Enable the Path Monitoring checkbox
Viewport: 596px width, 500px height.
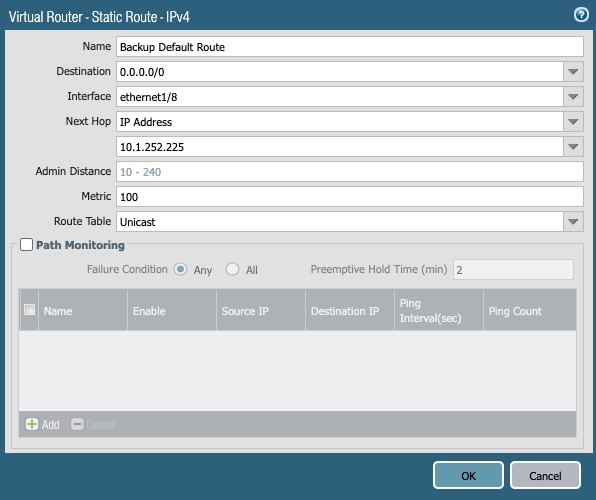(26, 244)
